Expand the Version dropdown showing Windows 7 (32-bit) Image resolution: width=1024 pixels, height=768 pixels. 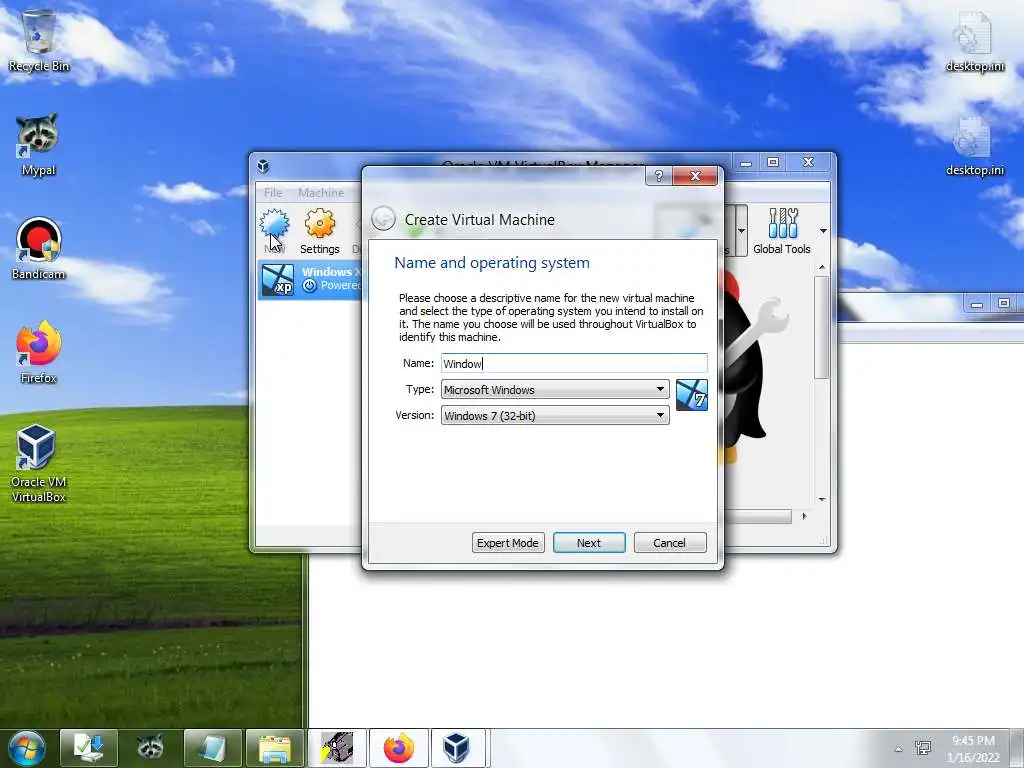click(x=555, y=415)
